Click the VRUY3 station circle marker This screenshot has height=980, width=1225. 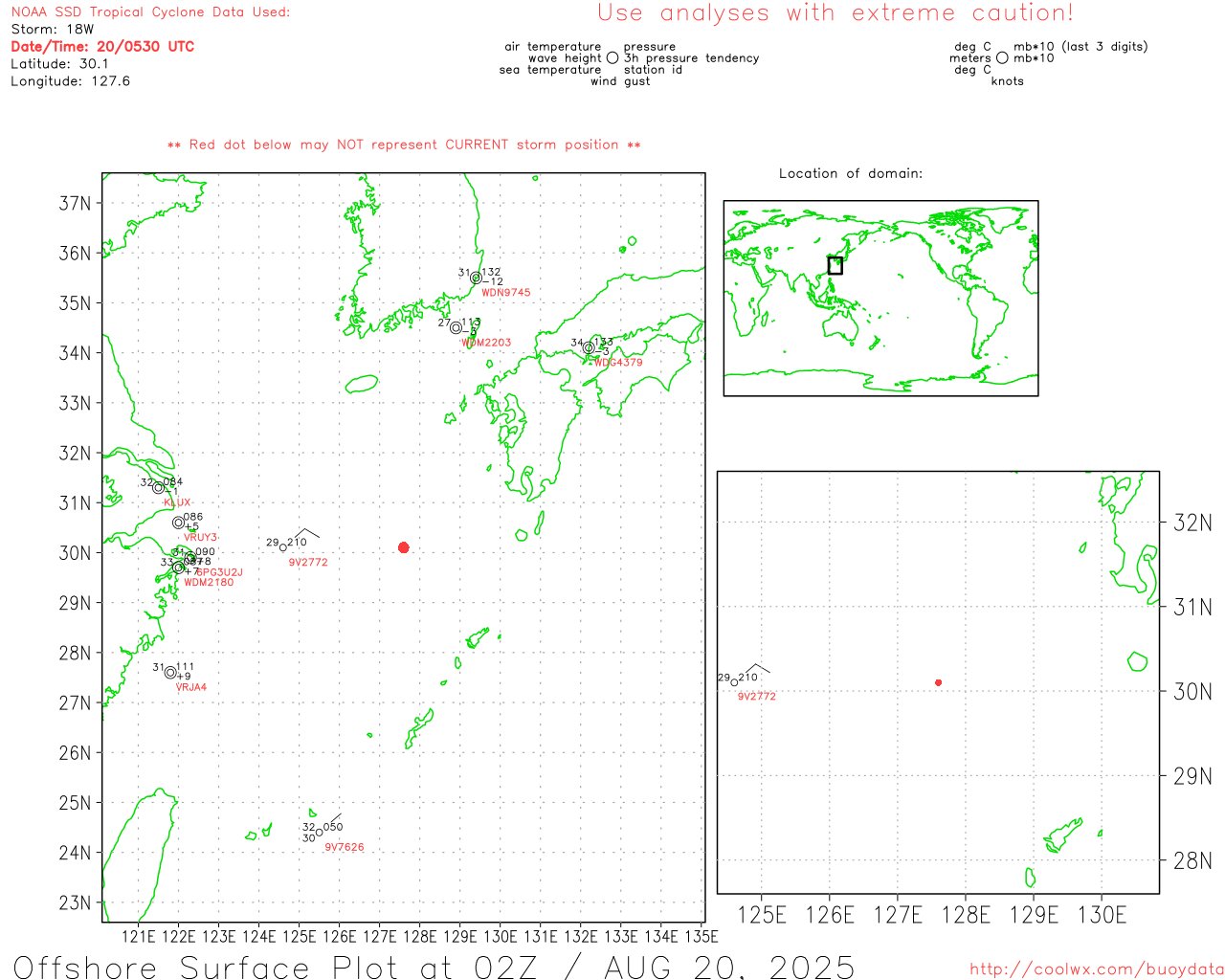point(178,523)
